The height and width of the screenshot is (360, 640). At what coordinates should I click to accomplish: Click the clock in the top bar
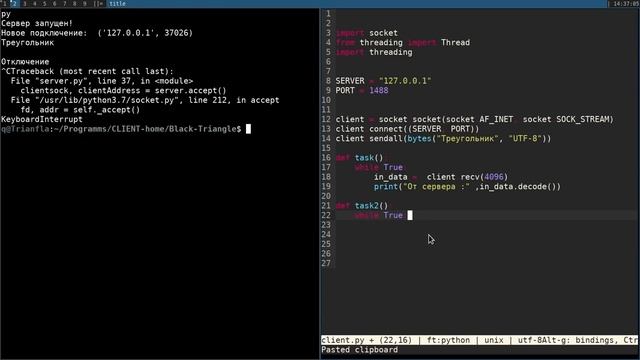(x=626, y=3)
